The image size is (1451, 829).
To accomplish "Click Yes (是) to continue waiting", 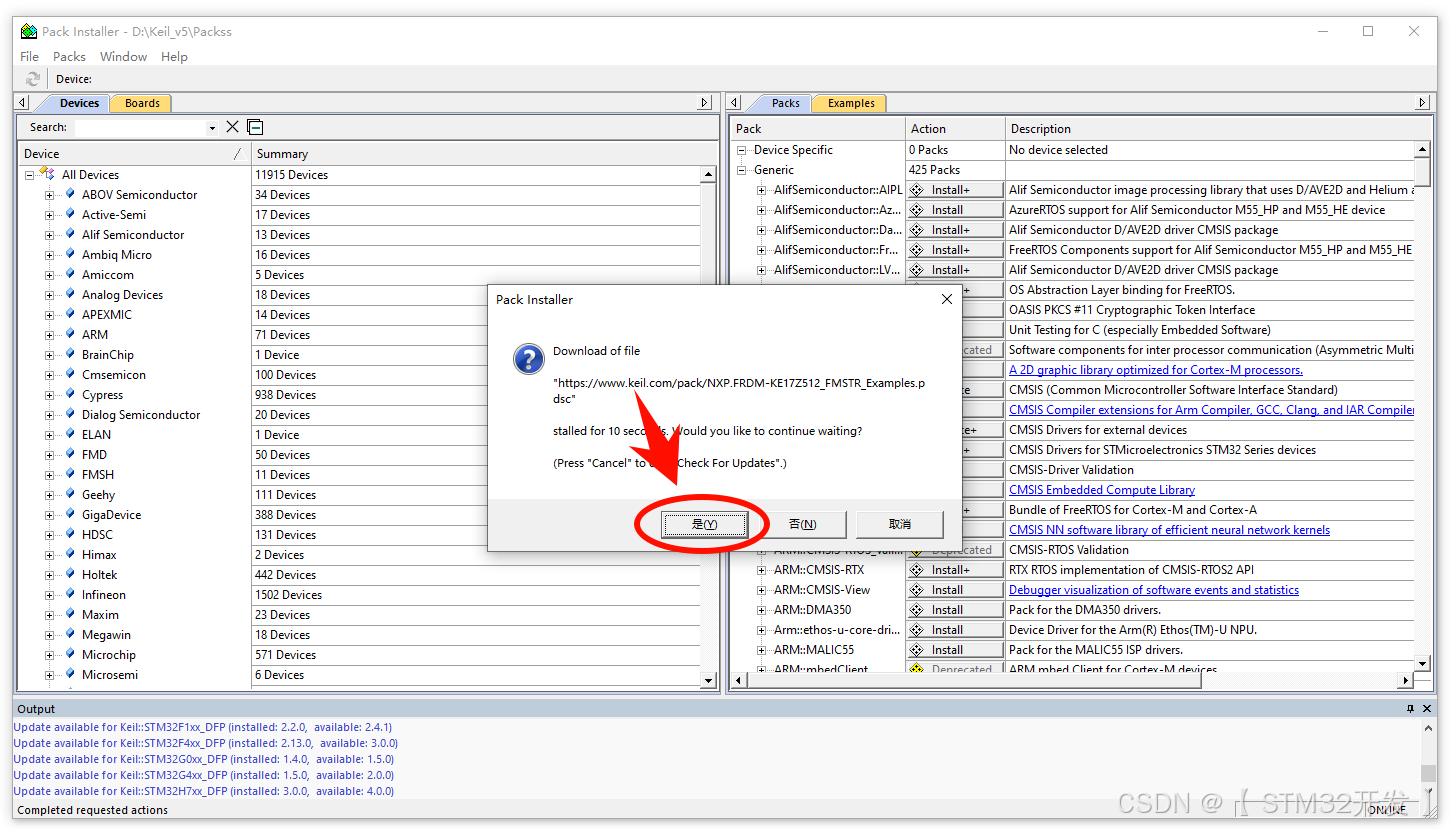I will 705,524.
